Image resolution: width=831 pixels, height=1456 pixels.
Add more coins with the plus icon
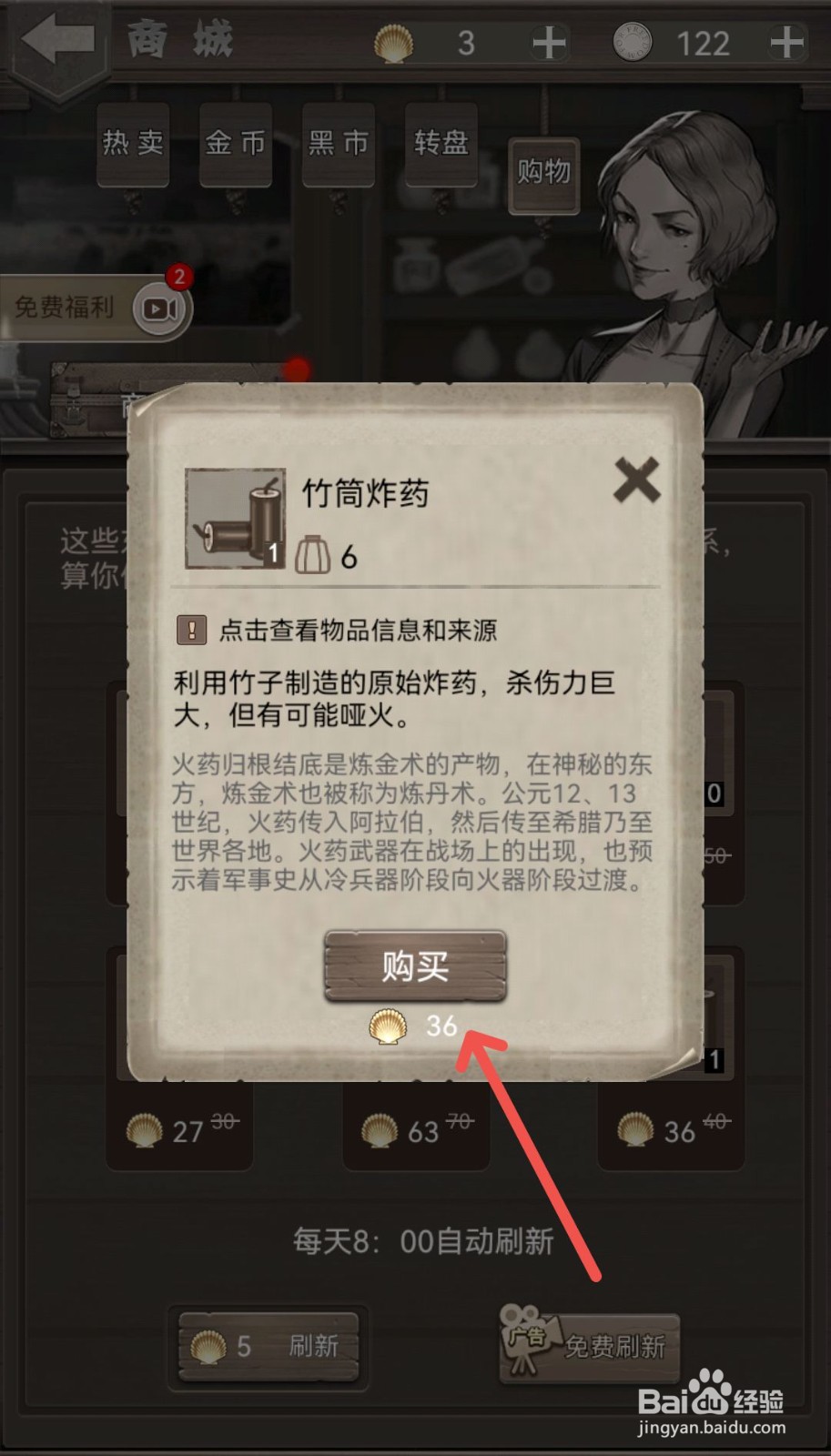coord(786,43)
